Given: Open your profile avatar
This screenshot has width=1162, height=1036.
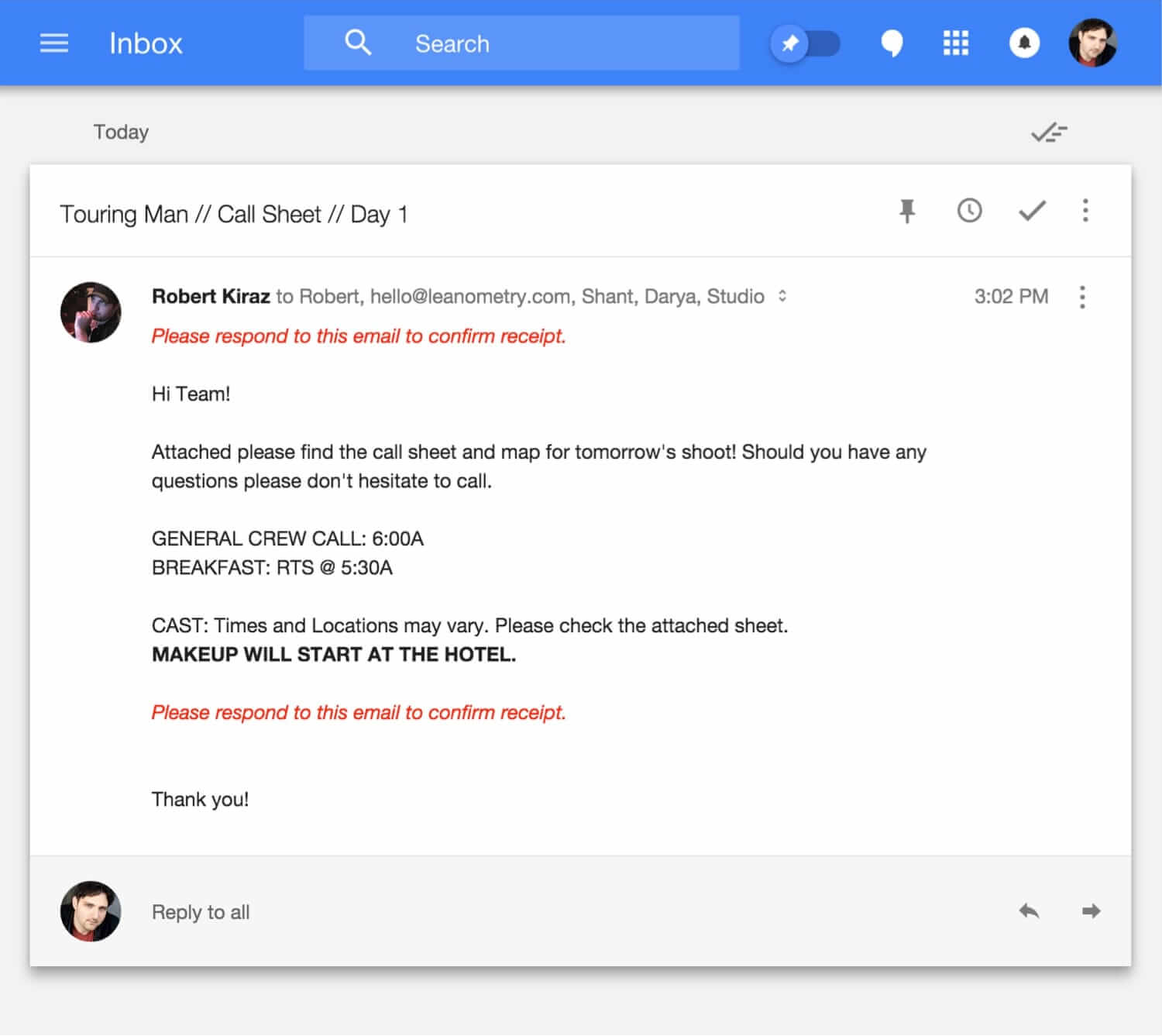Looking at the screenshot, I should coord(1092,43).
